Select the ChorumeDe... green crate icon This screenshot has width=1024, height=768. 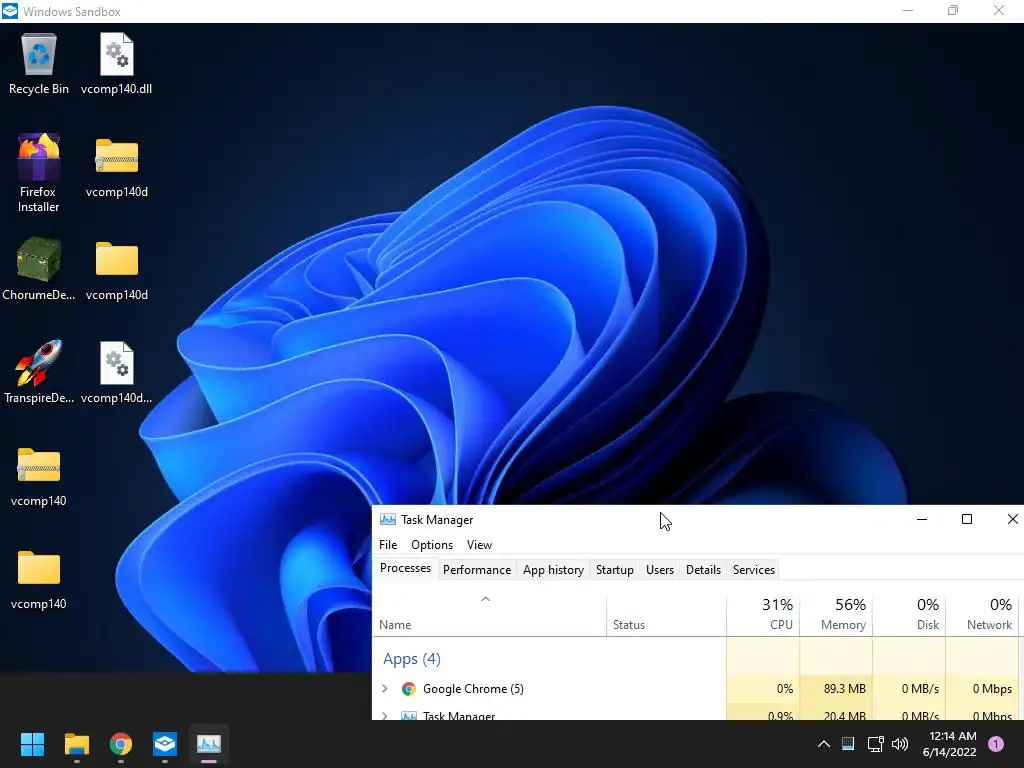point(39,268)
